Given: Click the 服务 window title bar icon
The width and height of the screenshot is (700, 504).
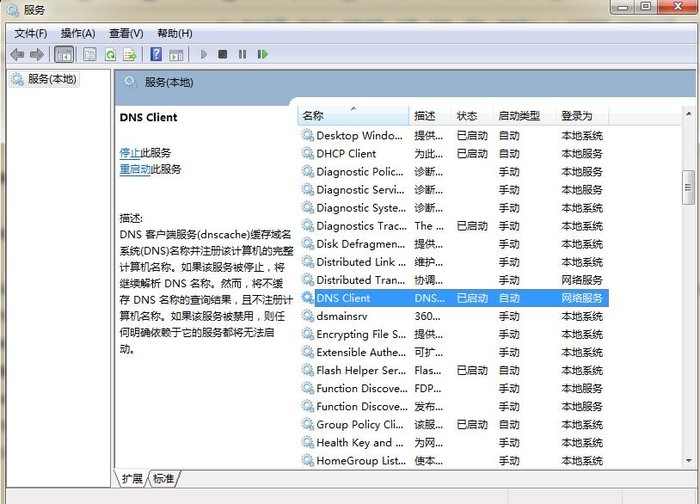Looking at the screenshot, I should click(12, 9).
